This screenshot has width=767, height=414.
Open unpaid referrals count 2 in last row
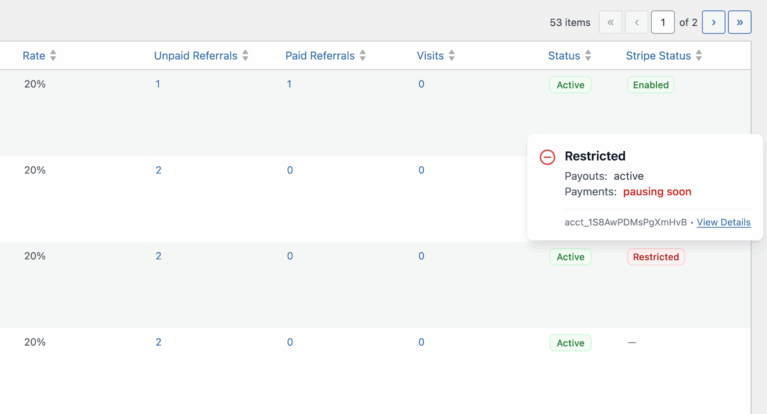[x=158, y=343]
